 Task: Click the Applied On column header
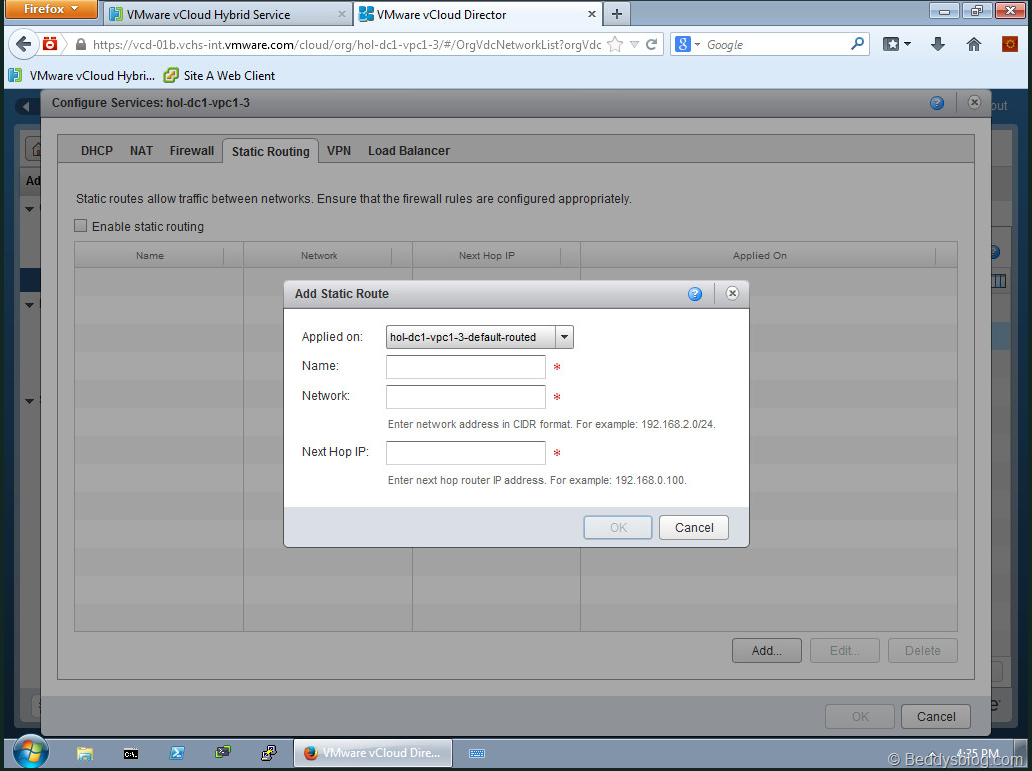pyautogui.click(x=759, y=255)
